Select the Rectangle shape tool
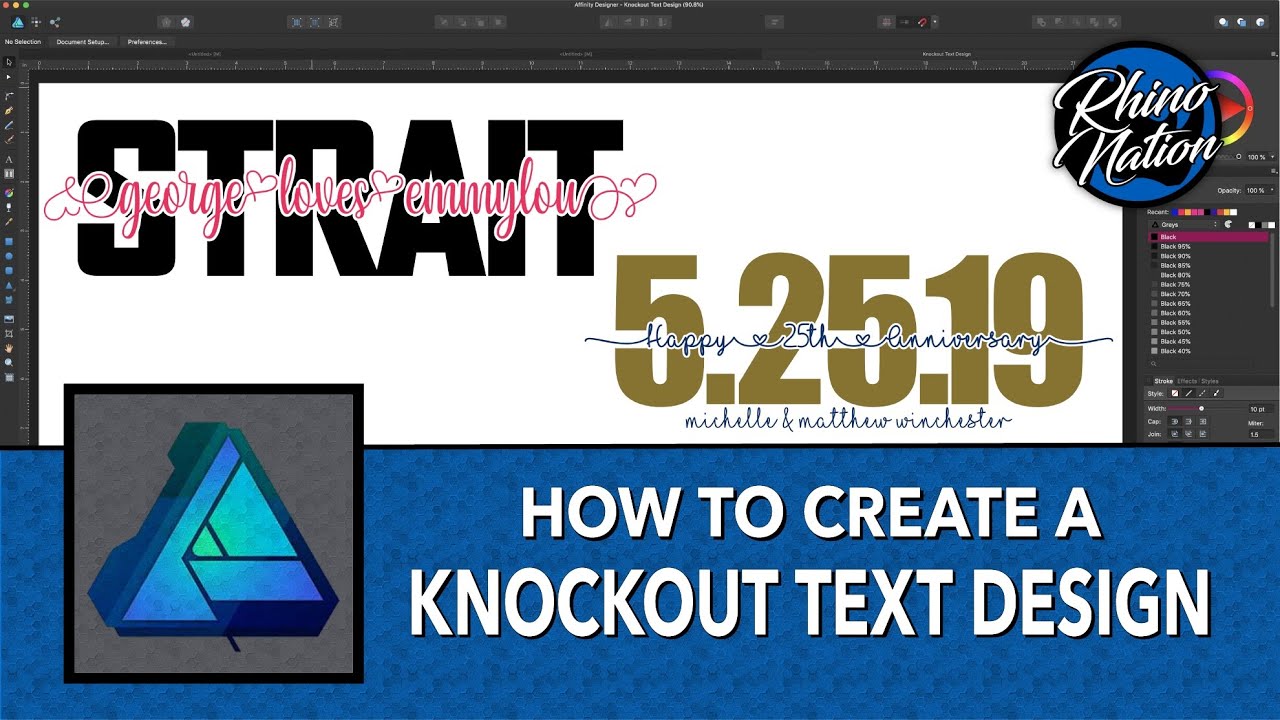 point(9,241)
